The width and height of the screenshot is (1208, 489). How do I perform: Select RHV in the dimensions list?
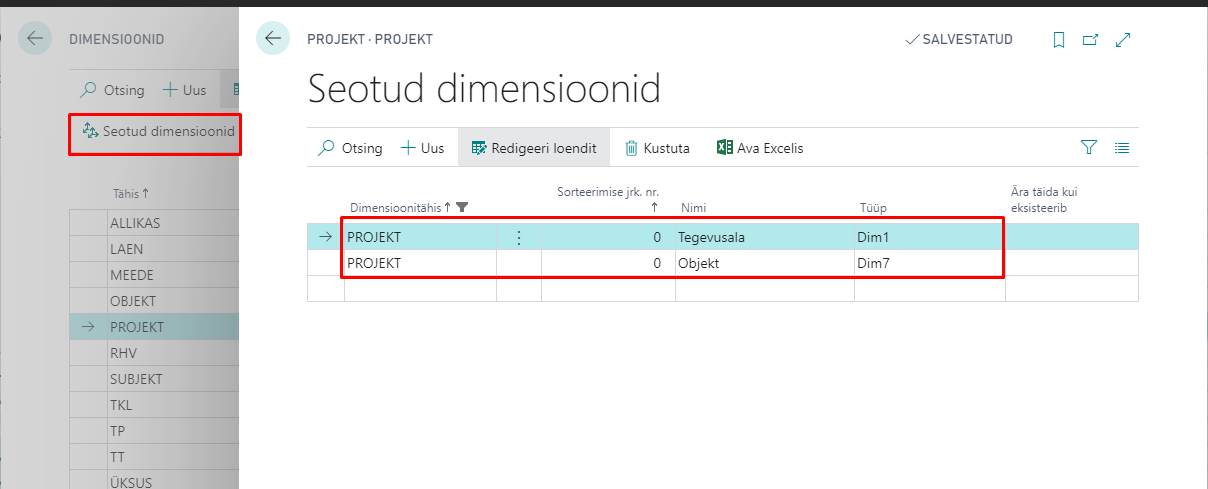[x=123, y=353]
